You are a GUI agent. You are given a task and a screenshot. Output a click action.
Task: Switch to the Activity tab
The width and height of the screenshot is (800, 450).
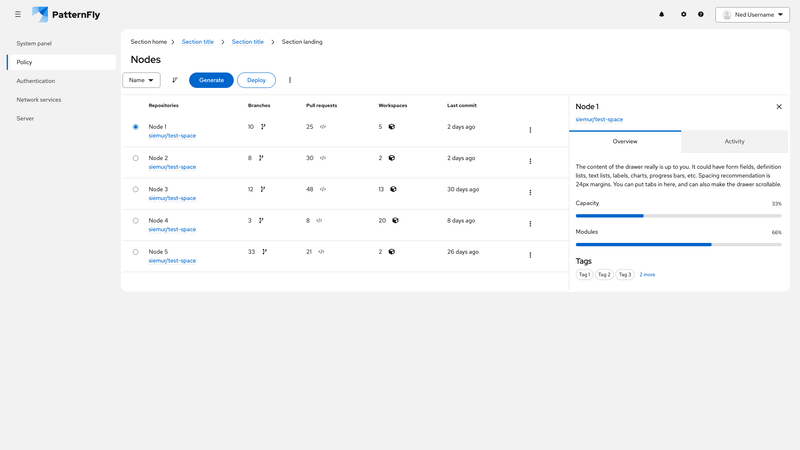pos(735,141)
